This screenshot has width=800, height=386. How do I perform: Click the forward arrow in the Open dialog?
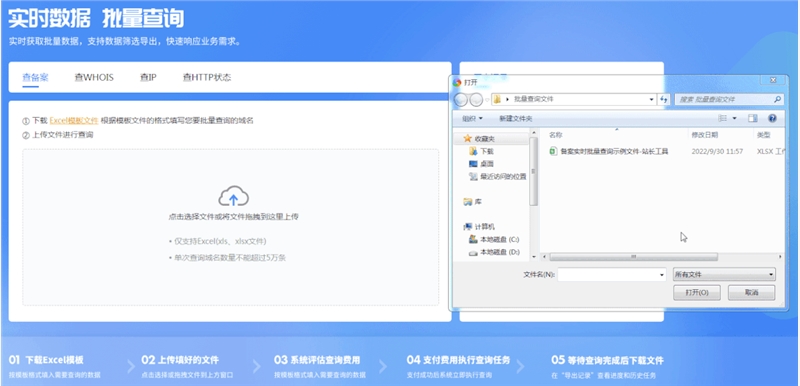tap(476, 99)
